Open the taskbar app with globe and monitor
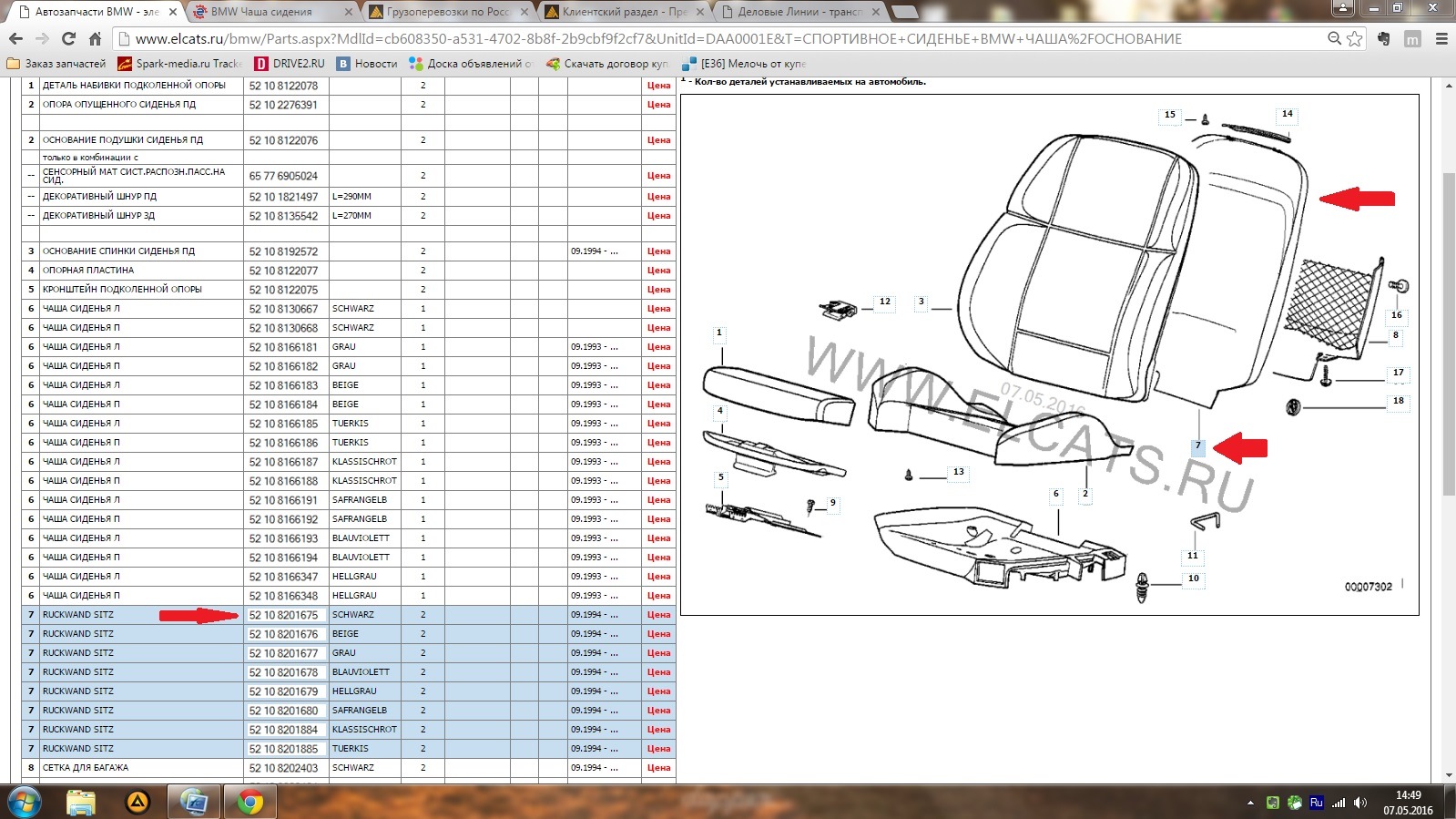The width and height of the screenshot is (1456, 819). [x=194, y=802]
